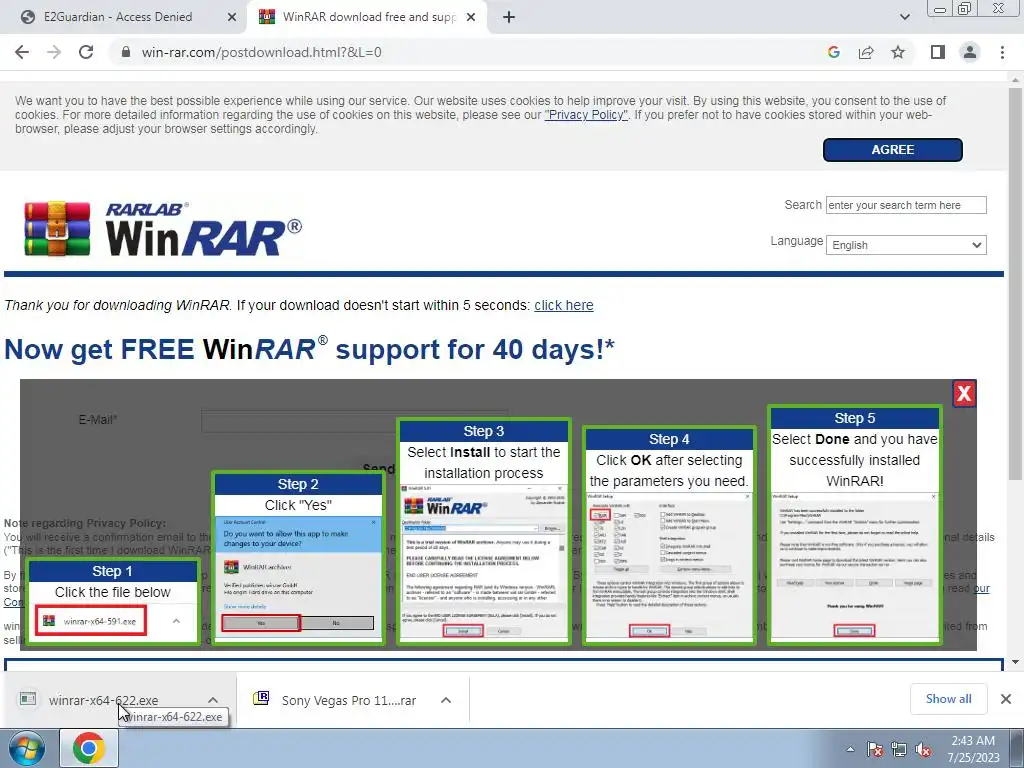Click the Chrome taskbar icon
The width and height of the screenshot is (1024, 768).
[x=89, y=748]
